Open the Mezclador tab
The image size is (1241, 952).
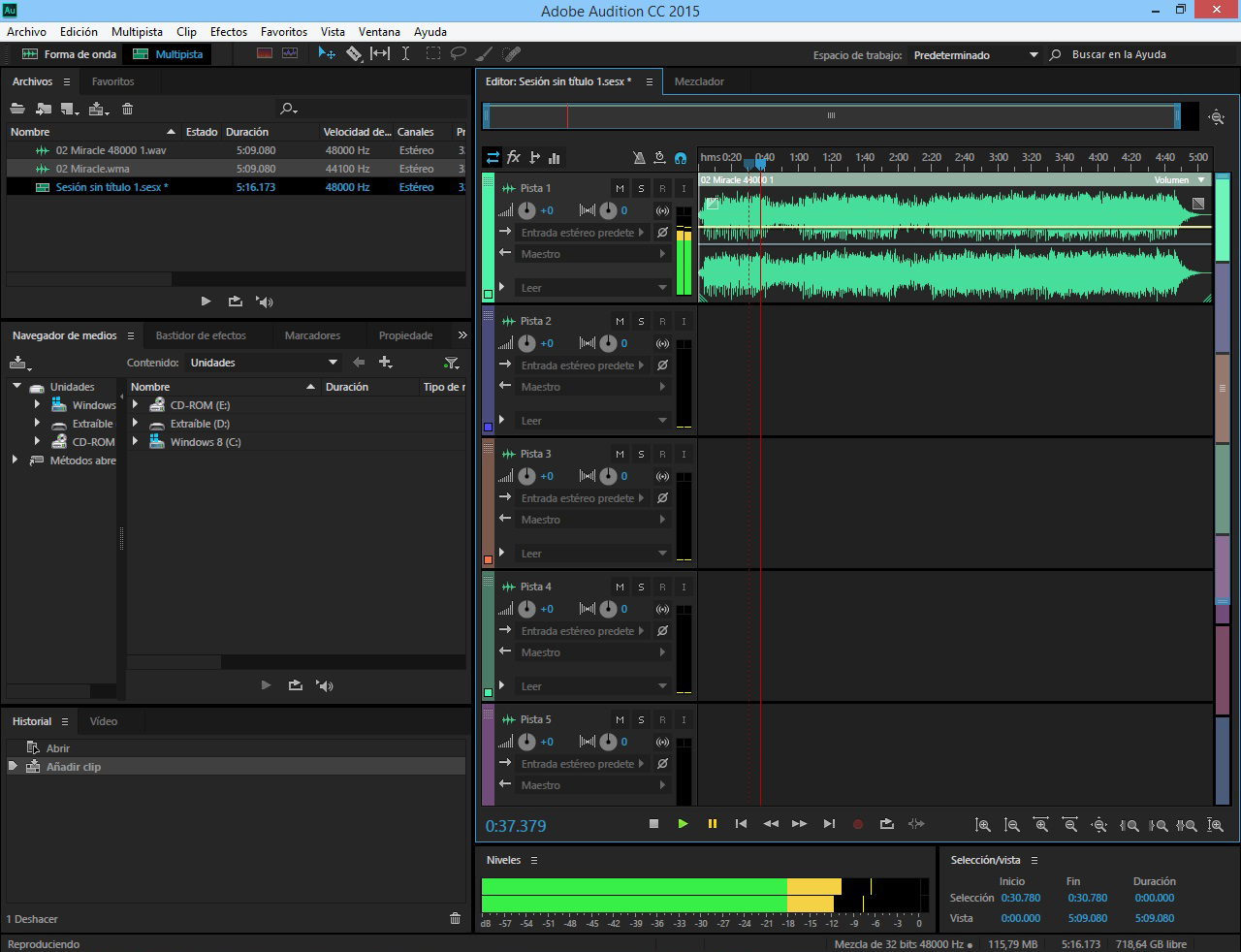(x=700, y=81)
